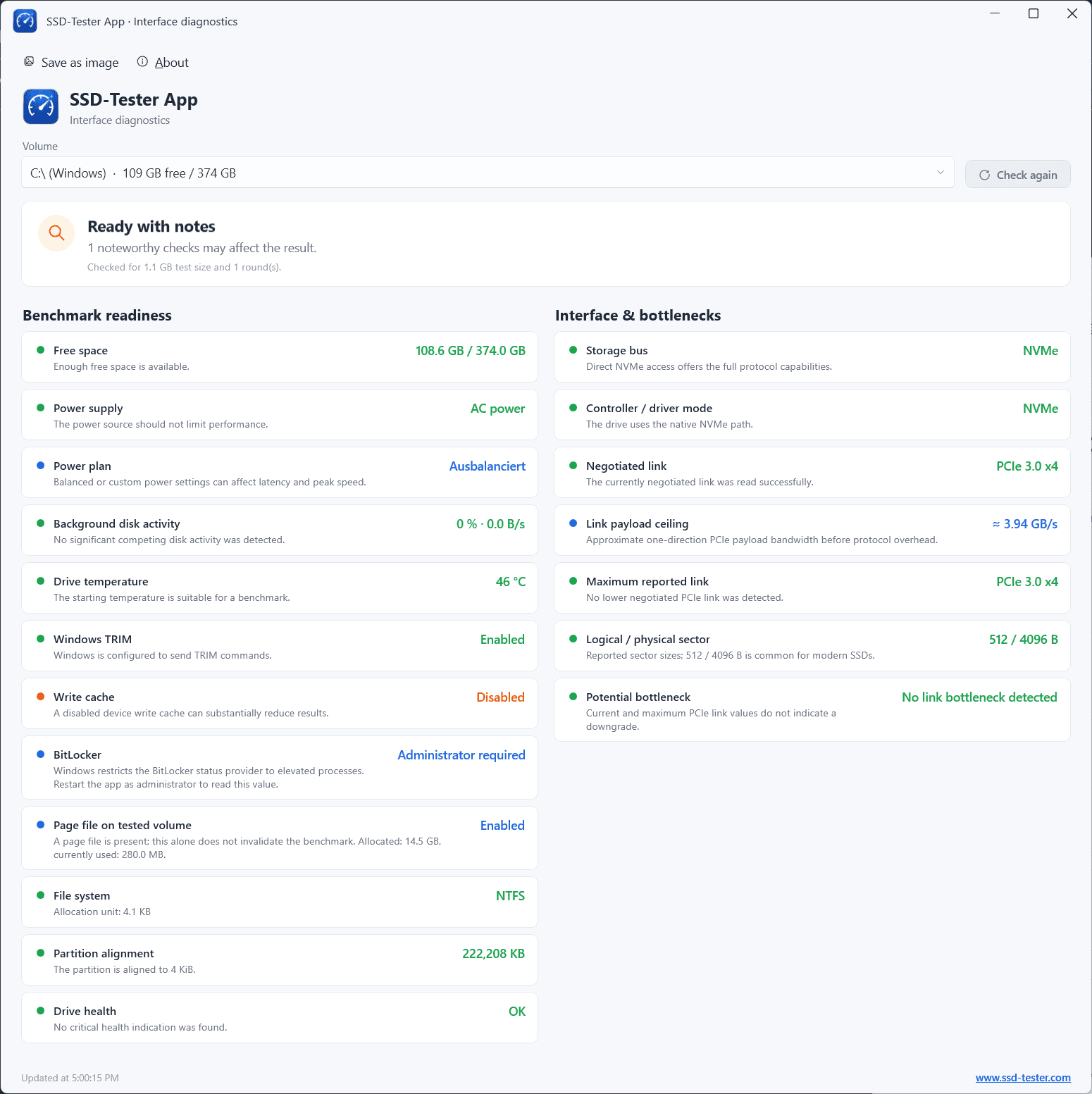Click the "222,208 KB" partition alignment value
Image resolution: width=1092 pixels, height=1094 pixels.
point(494,954)
